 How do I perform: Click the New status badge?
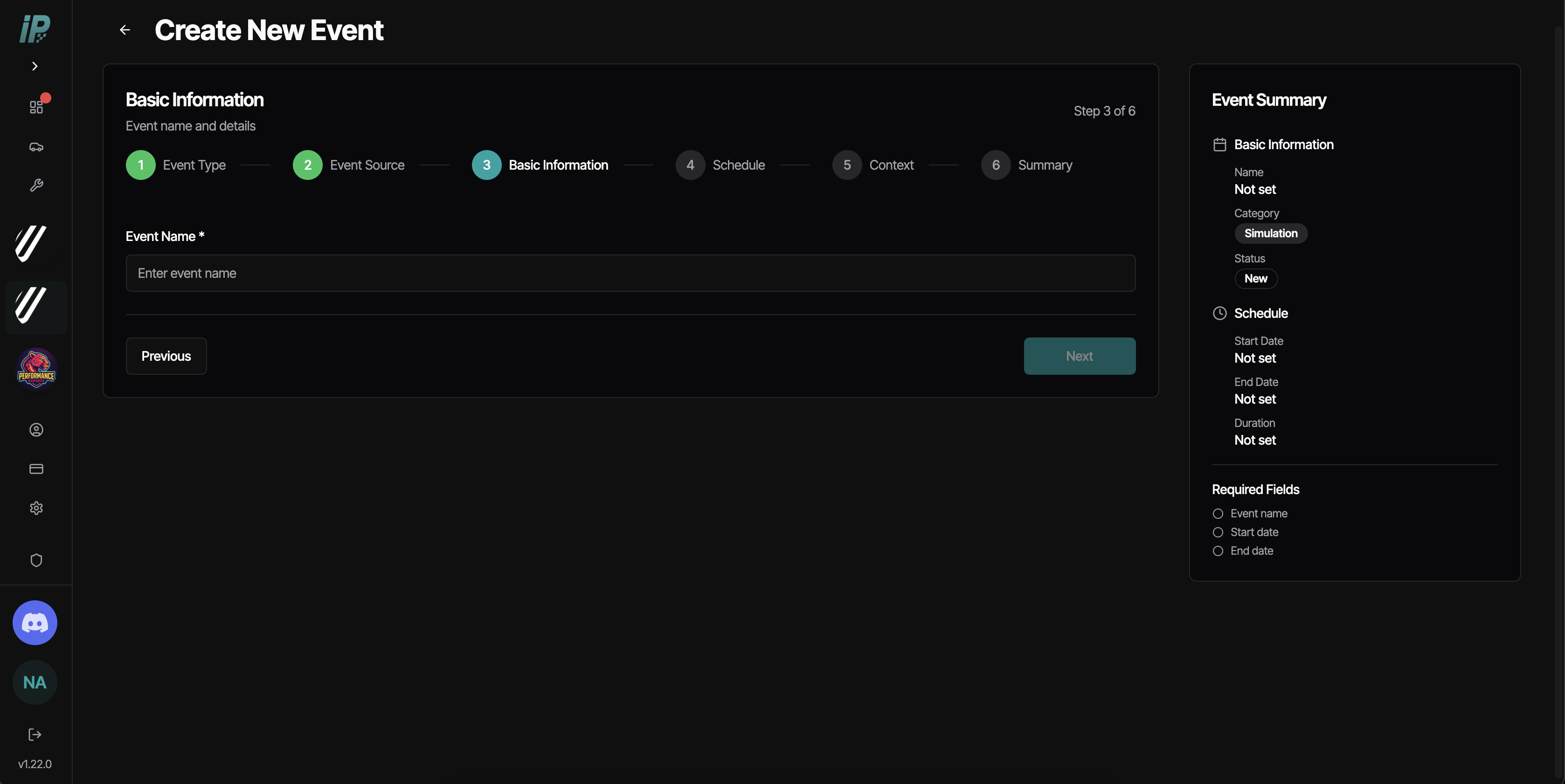(1256, 279)
